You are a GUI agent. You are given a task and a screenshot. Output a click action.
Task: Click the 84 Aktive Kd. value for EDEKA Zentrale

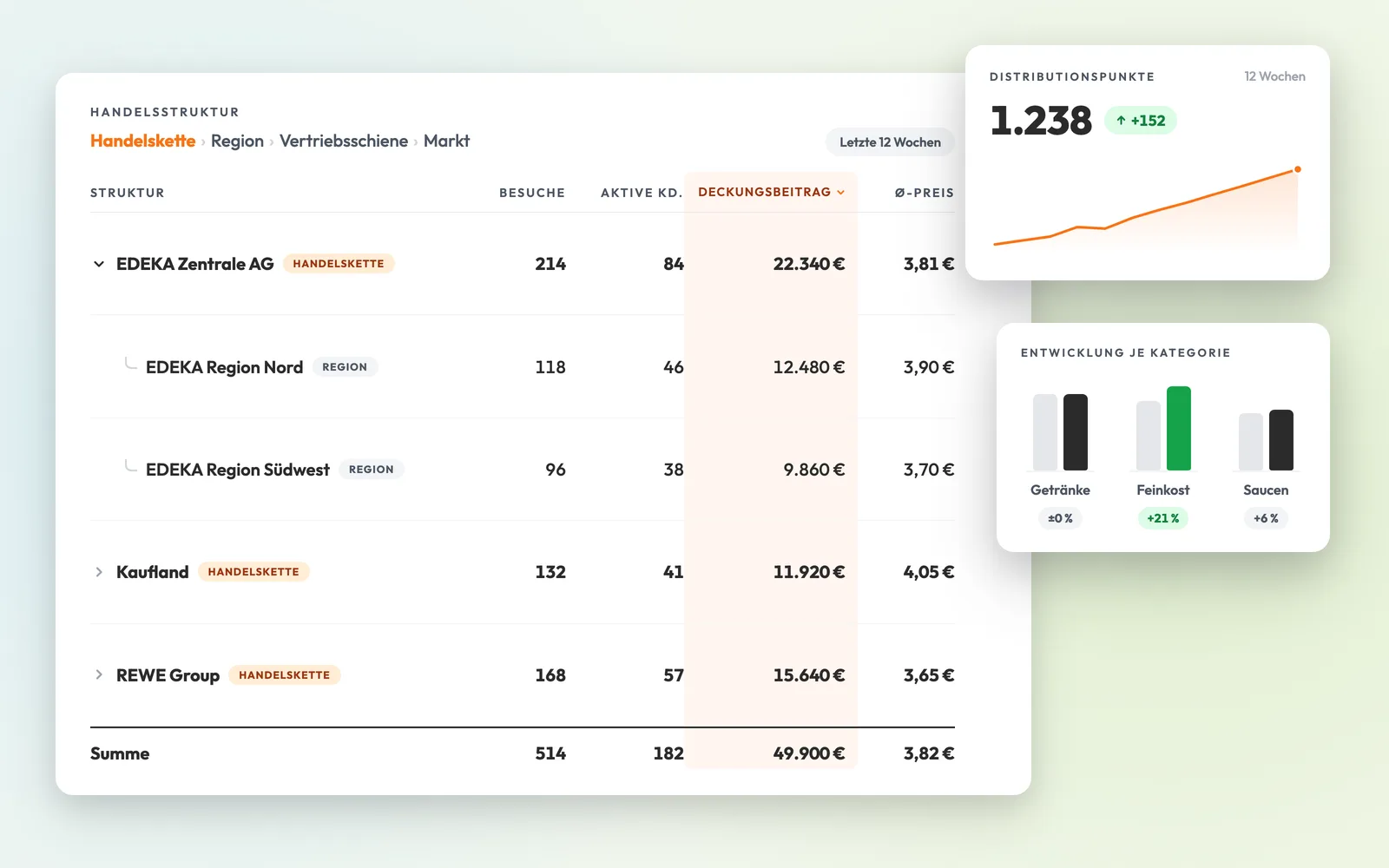coord(674,264)
